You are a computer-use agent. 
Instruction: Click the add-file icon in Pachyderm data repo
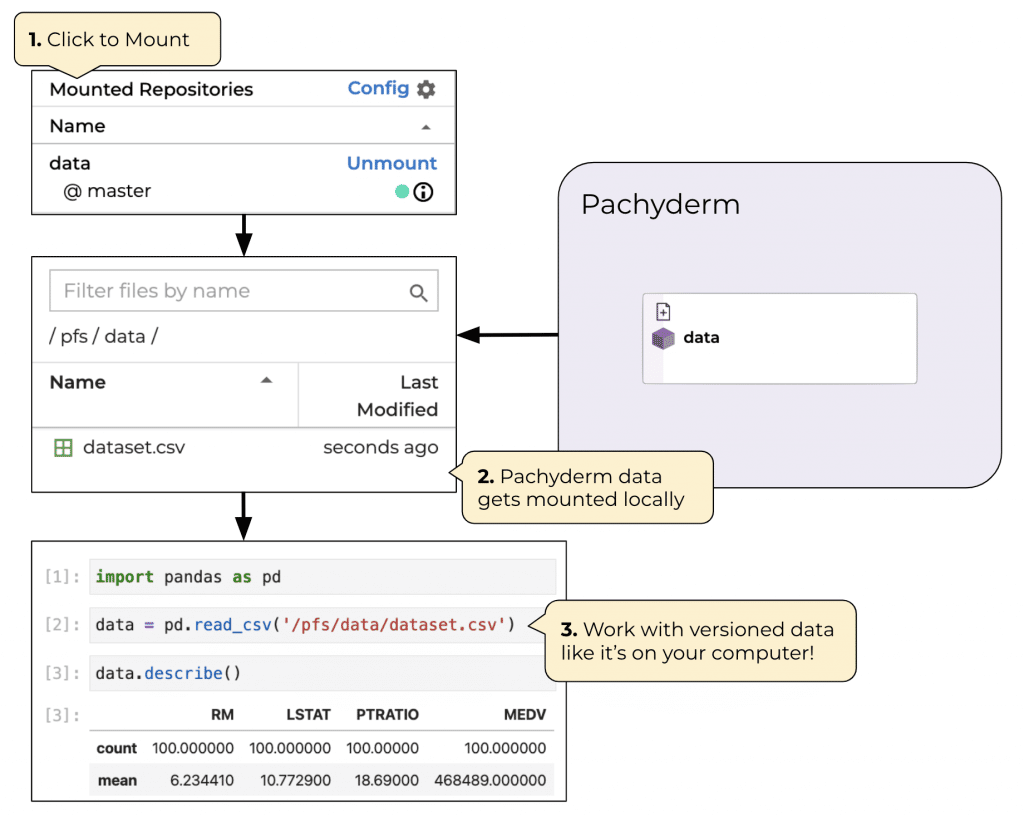(663, 312)
